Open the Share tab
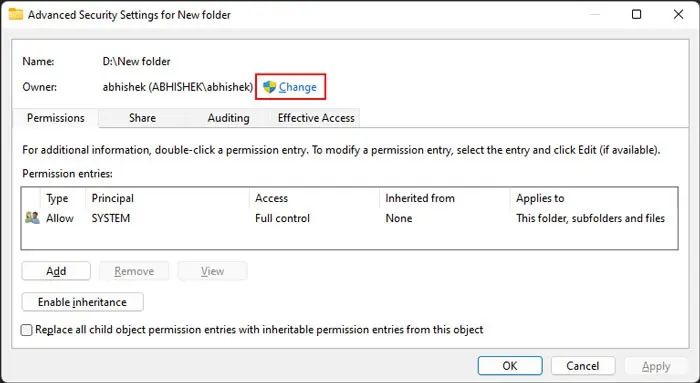 pos(142,118)
